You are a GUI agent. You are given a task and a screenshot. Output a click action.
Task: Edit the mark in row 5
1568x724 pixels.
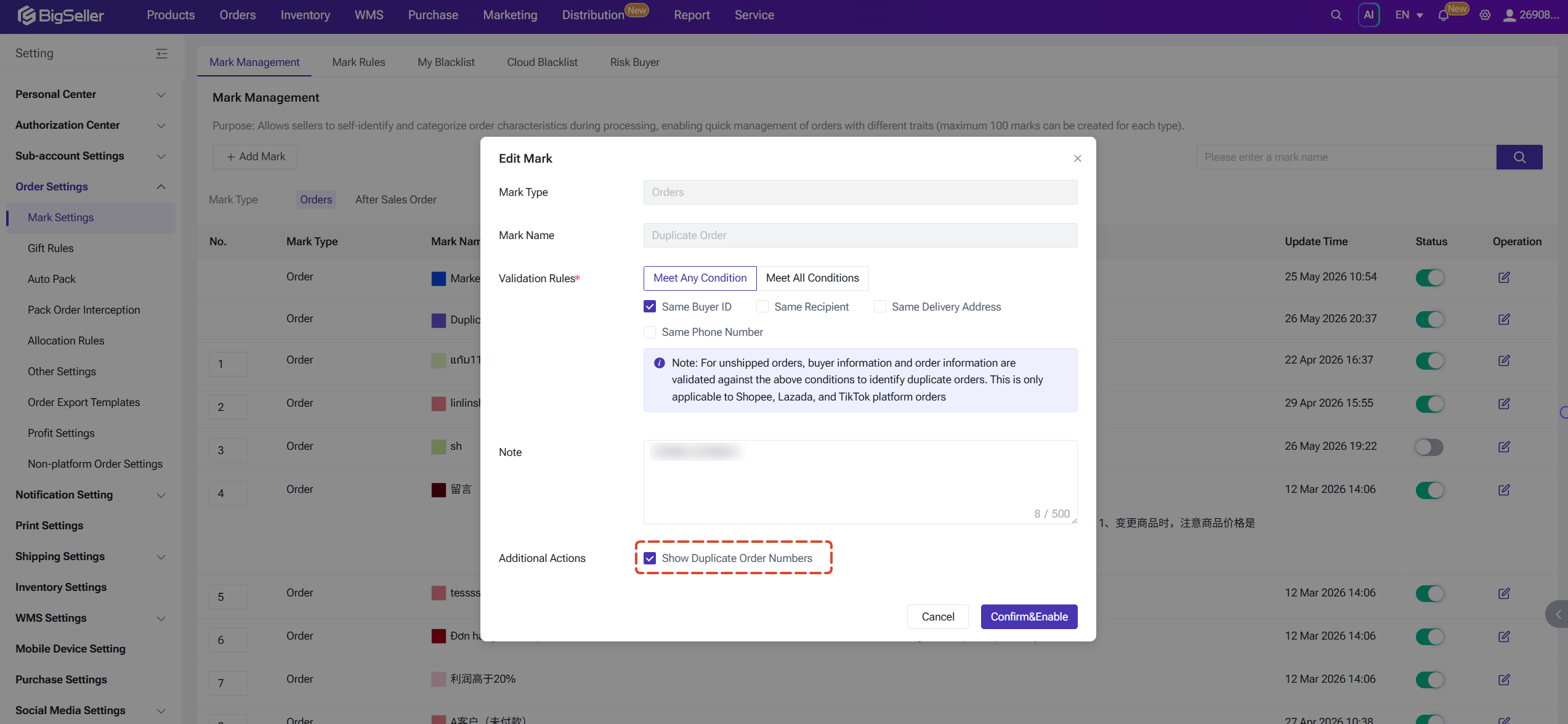click(x=1504, y=593)
